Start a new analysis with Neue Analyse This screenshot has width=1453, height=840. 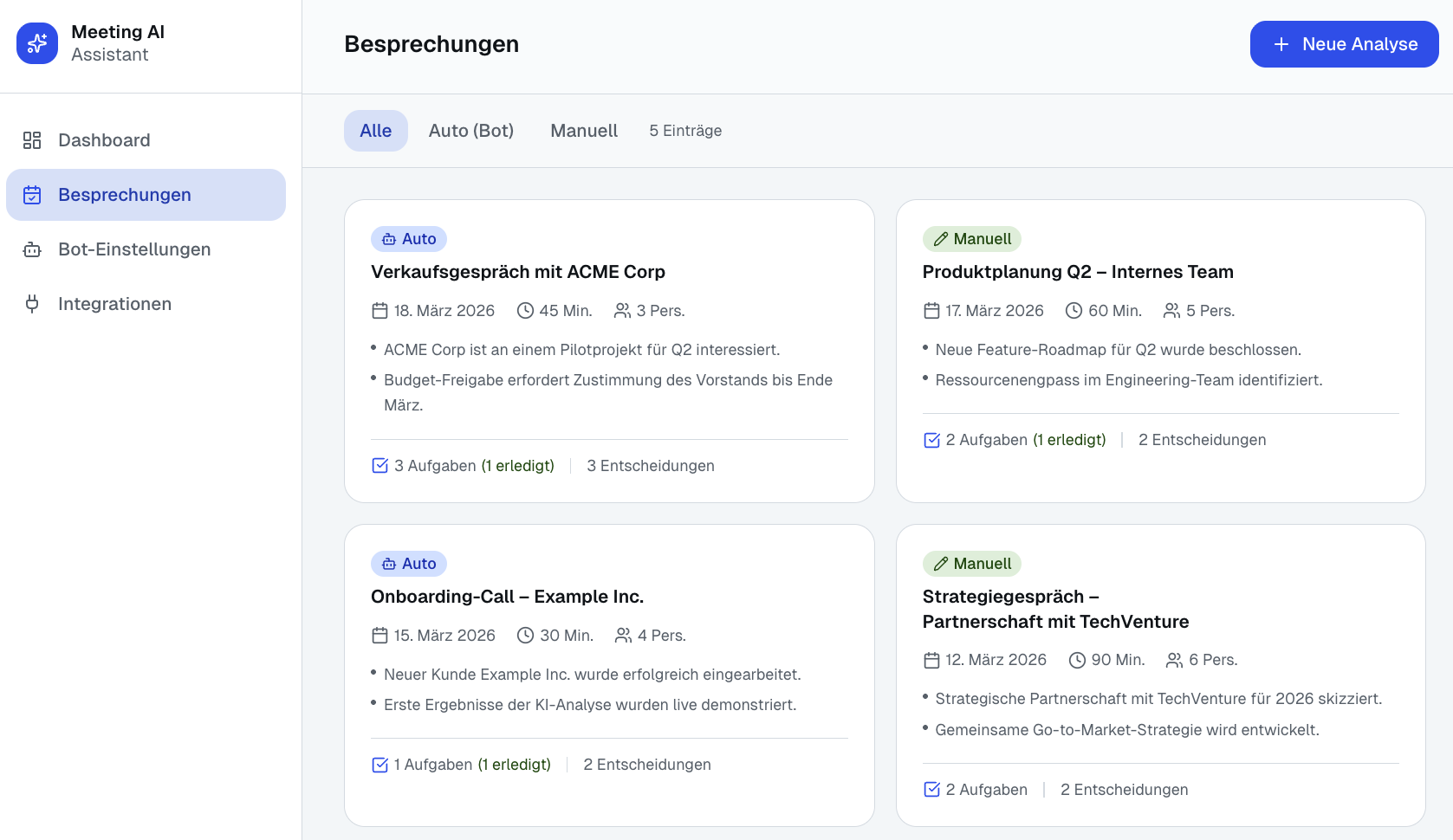coord(1344,44)
